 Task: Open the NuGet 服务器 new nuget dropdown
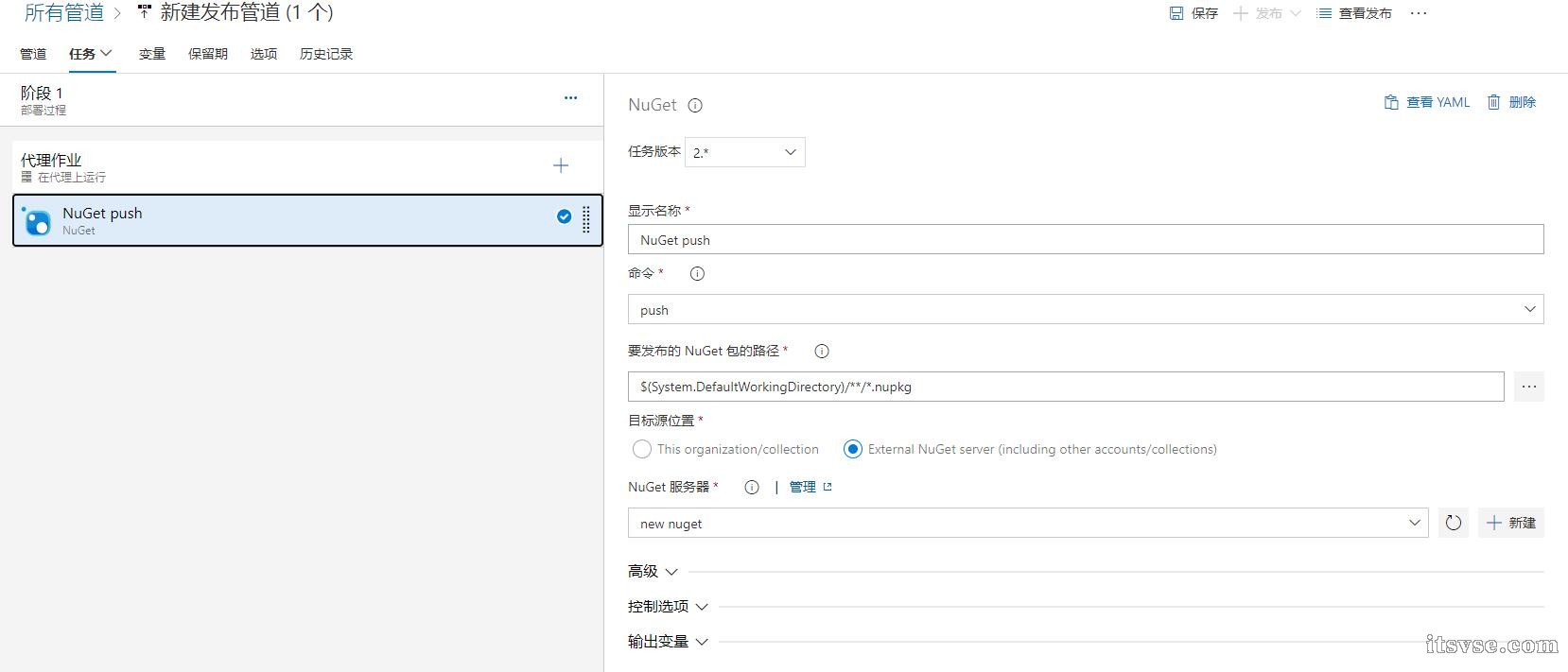click(x=1028, y=523)
